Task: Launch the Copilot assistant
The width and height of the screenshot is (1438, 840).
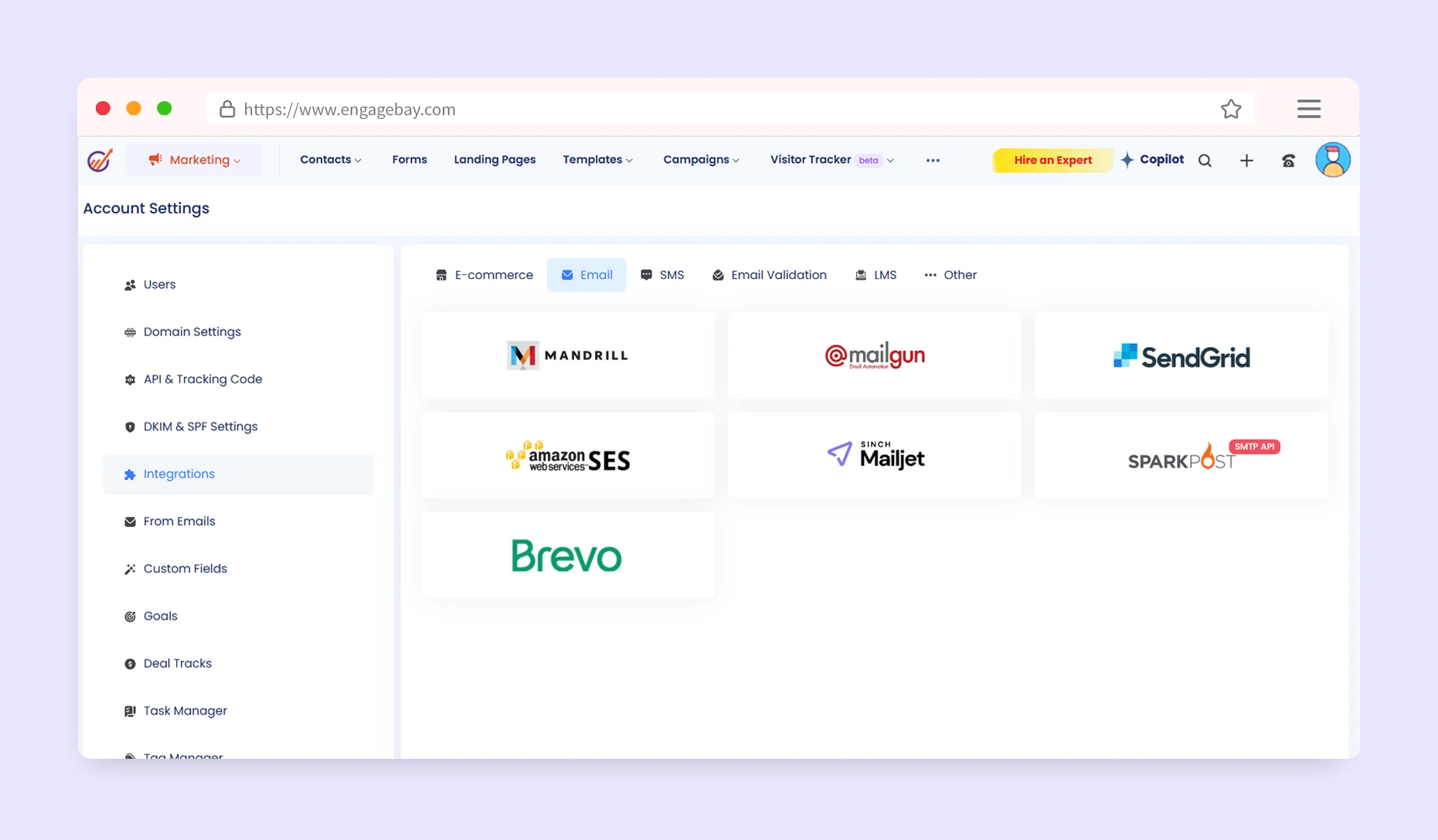Action: click(x=1152, y=160)
